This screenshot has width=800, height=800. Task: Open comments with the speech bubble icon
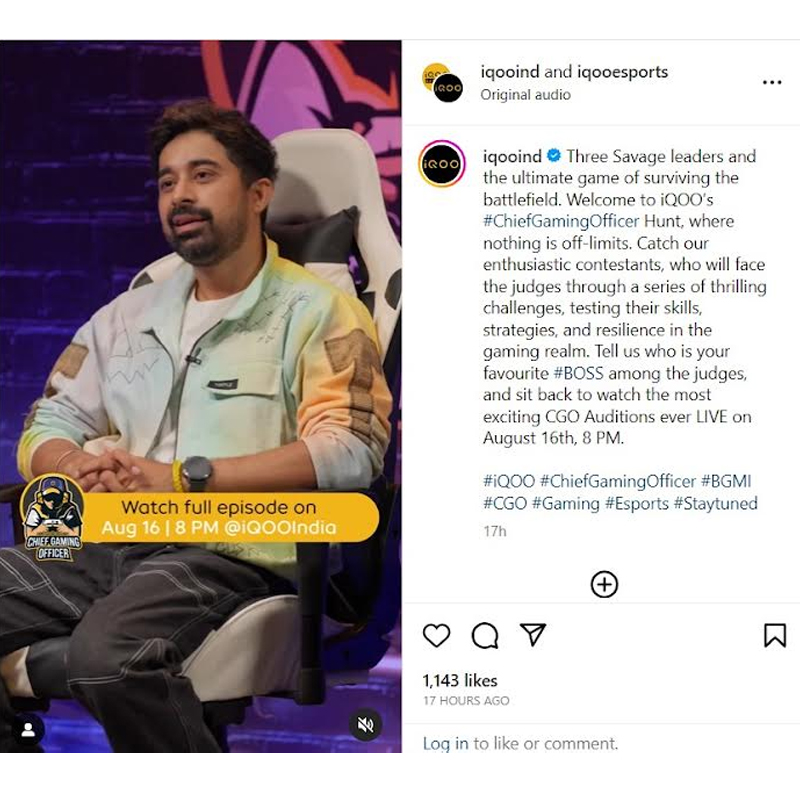[485, 635]
